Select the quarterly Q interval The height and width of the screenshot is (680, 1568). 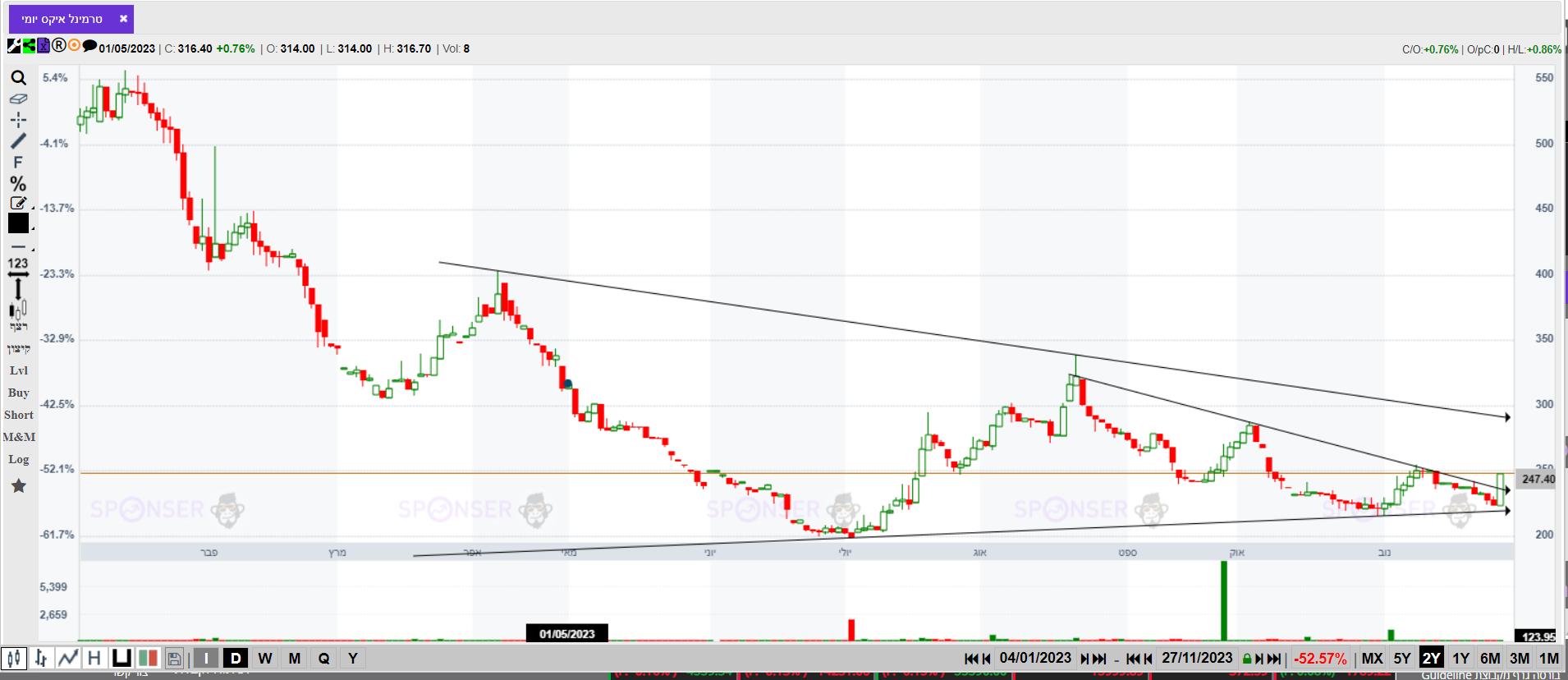(324, 658)
